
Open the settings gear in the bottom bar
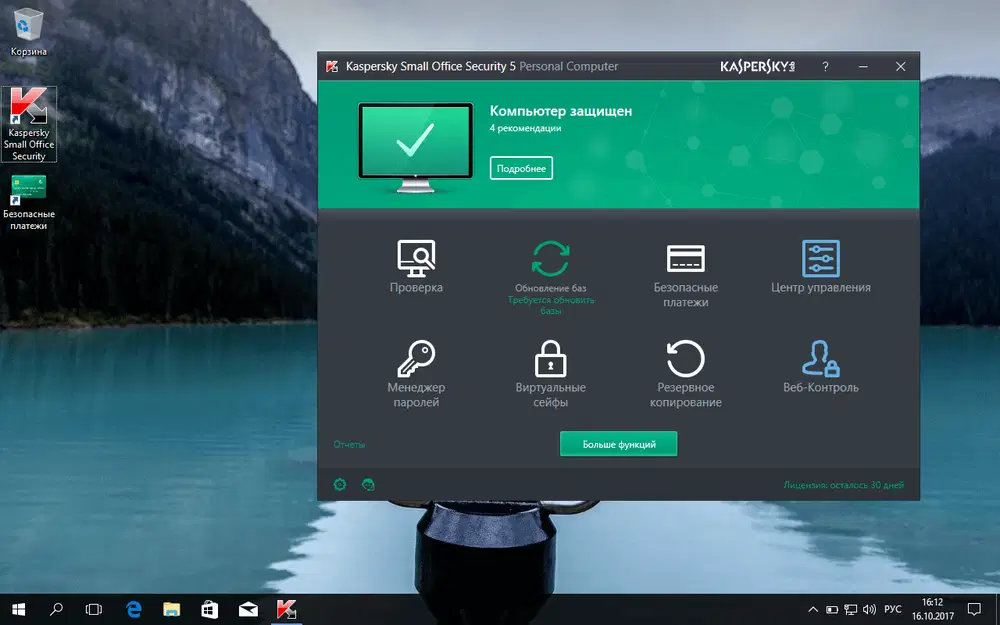(339, 484)
